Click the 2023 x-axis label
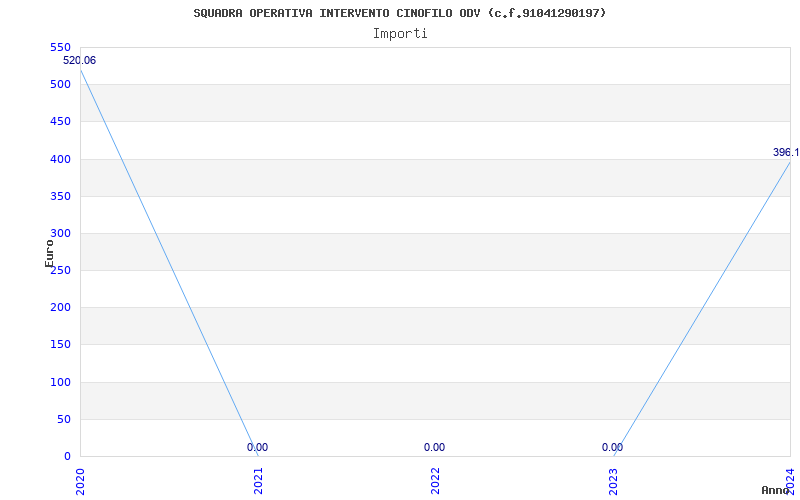 point(613,481)
